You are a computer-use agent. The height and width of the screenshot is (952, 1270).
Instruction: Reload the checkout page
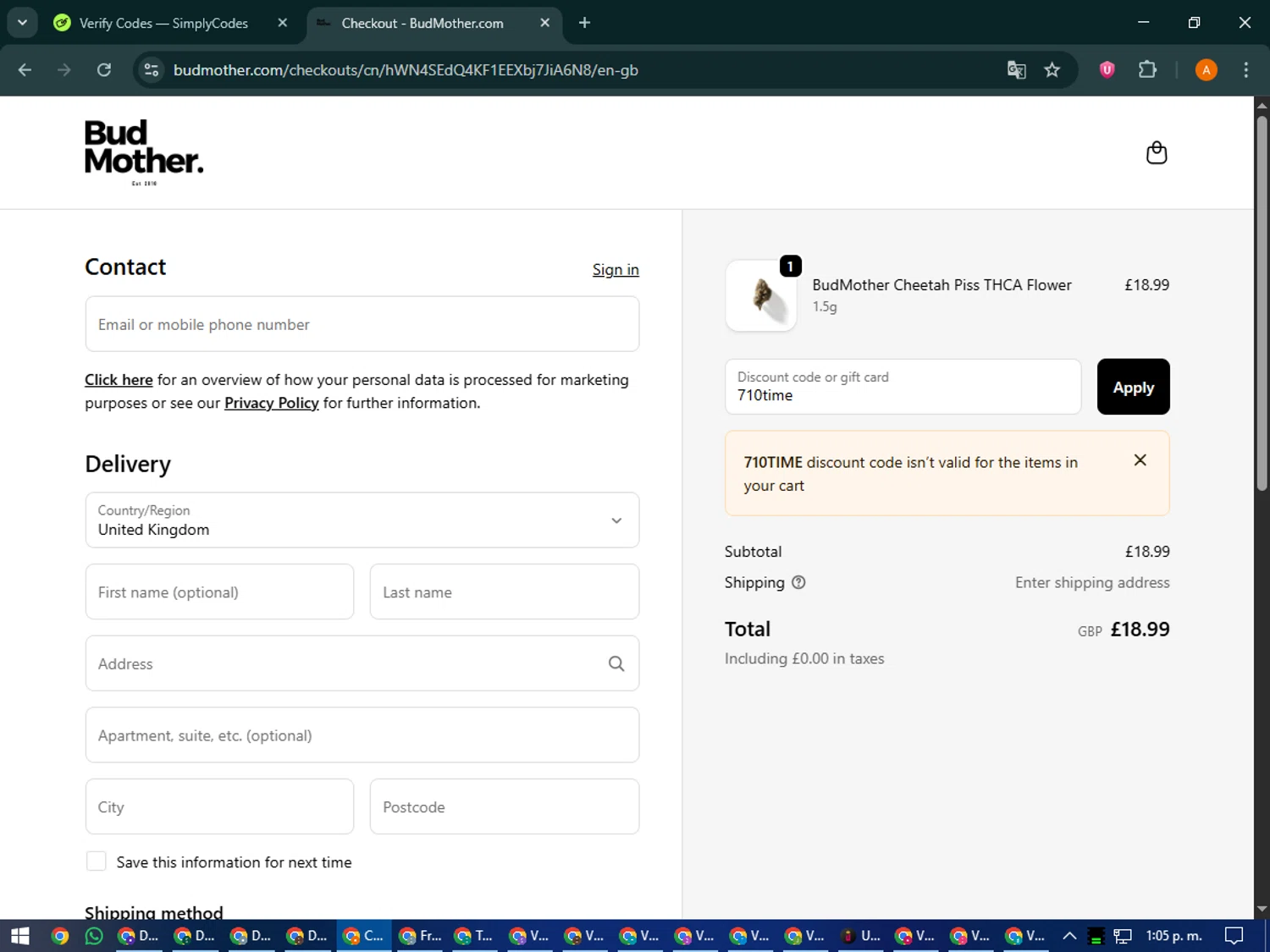(104, 70)
